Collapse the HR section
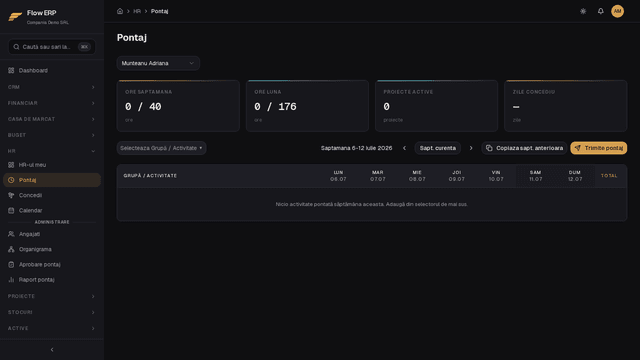The image size is (640, 360). pos(52,151)
